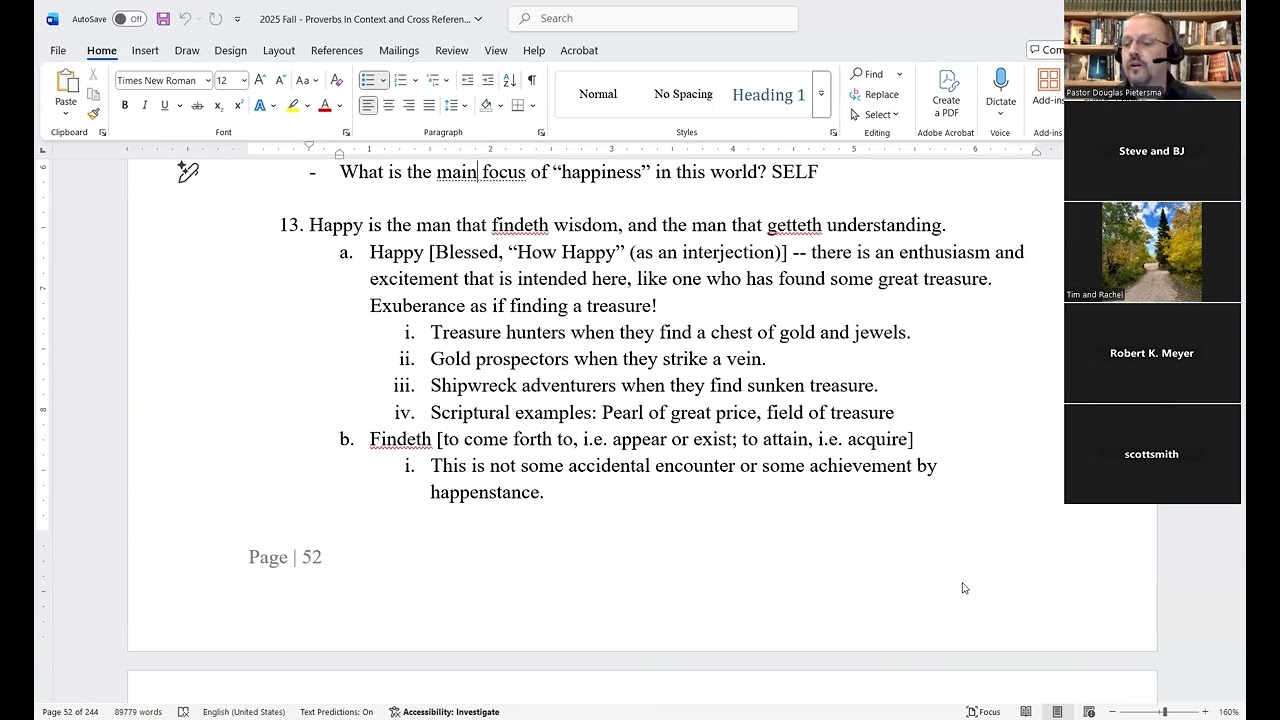Click the spelling proofing icon in status bar
The width and height of the screenshot is (1280, 720).
click(x=183, y=712)
